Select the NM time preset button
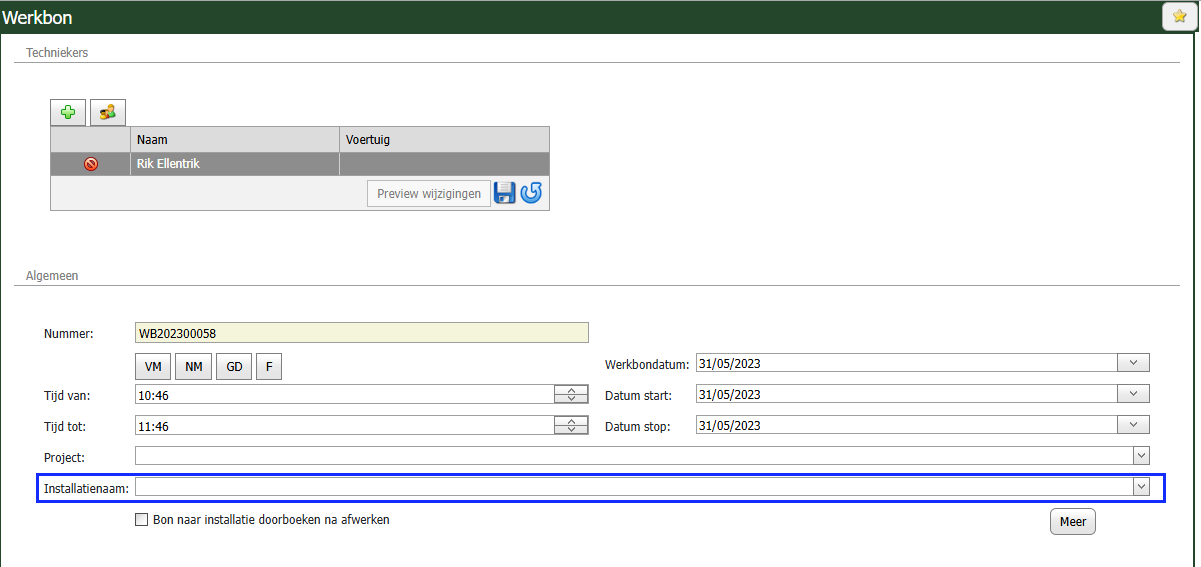1201x567 pixels. (x=193, y=367)
